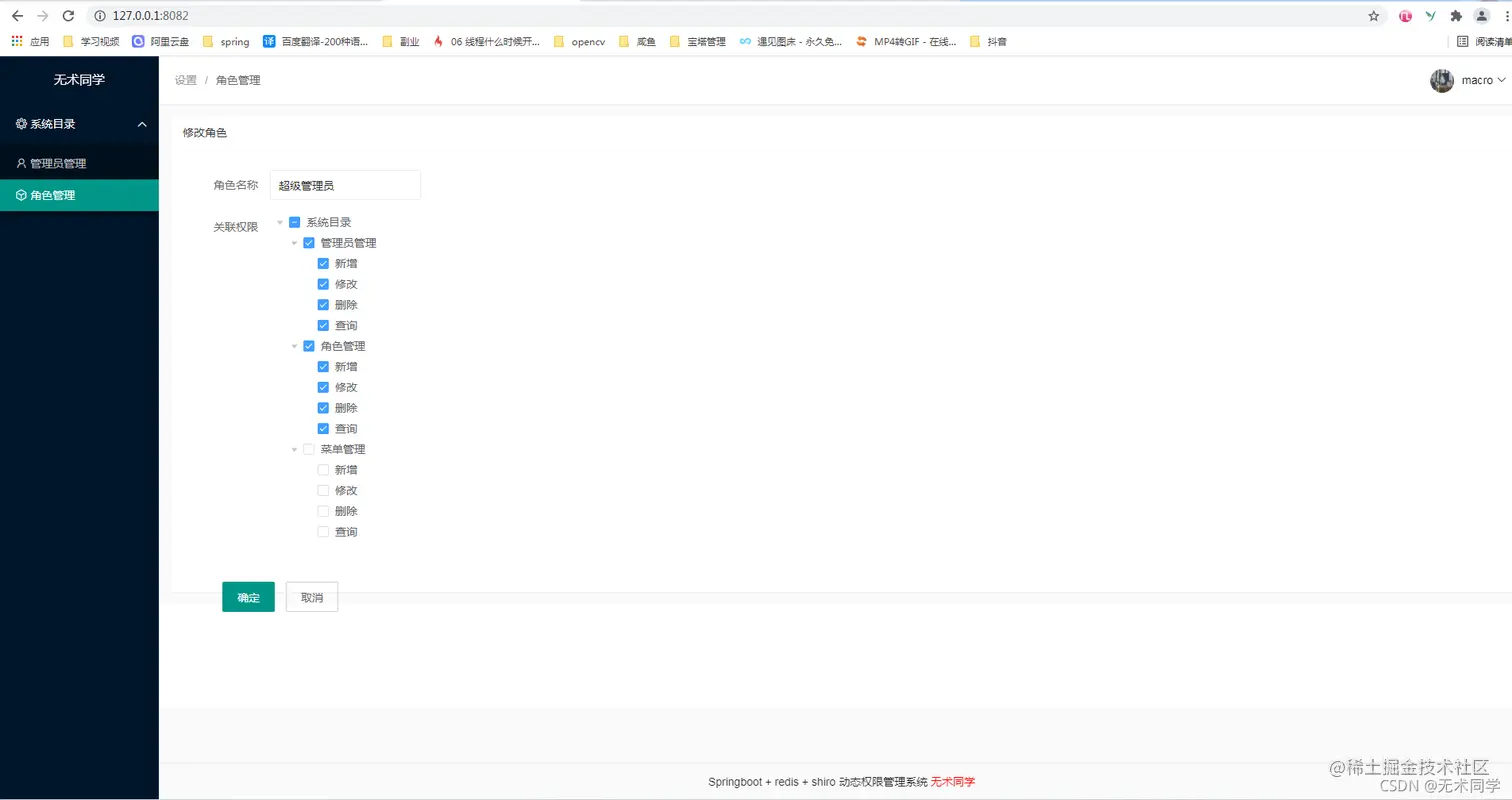Uncheck the 管理员管理 checkbox
Image resolution: width=1512 pixels, height=800 pixels.
pos(309,243)
